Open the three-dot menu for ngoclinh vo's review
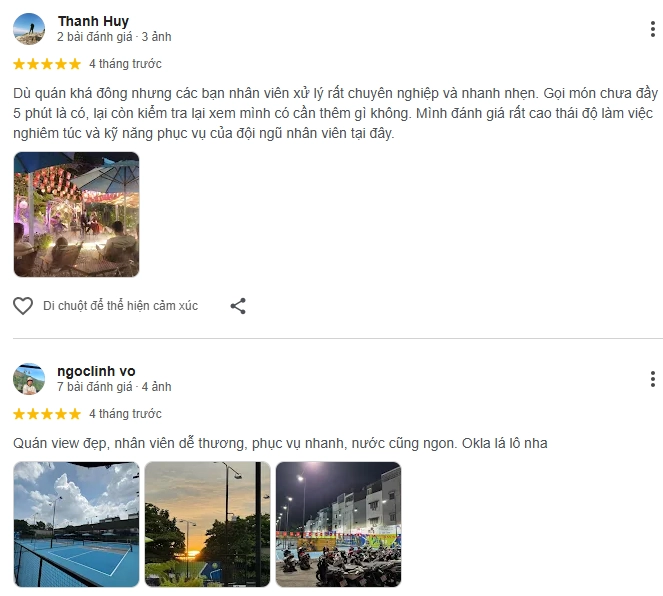663x596 pixels. click(653, 379)
